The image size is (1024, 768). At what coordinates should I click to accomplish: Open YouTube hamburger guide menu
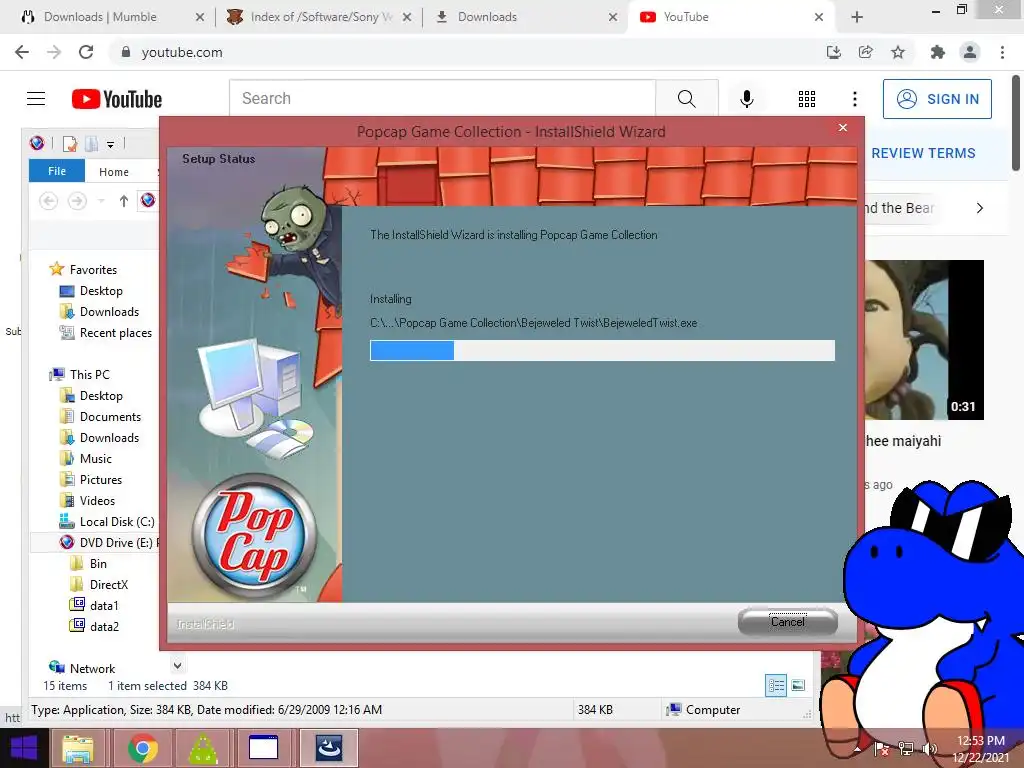[x=36, y=99]
